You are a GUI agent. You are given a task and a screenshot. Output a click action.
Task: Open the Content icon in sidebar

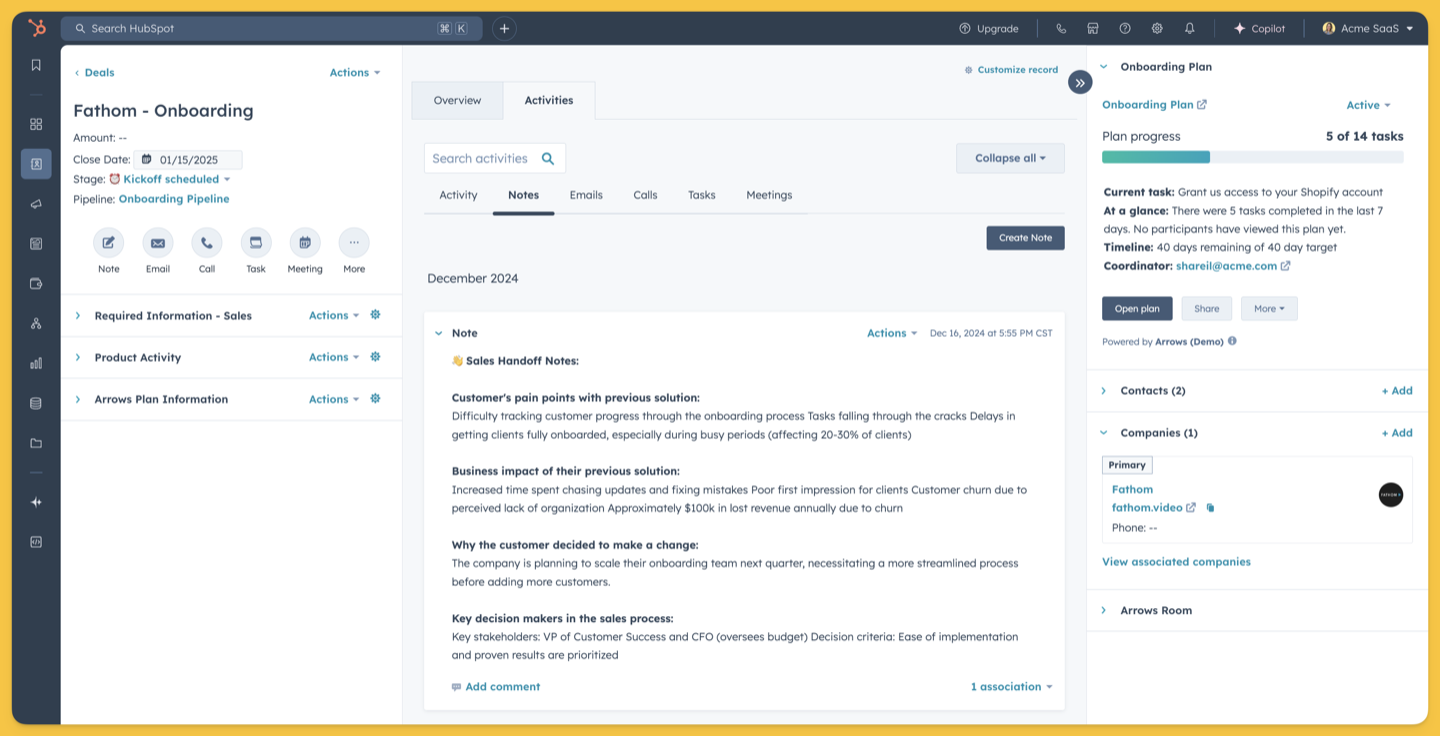(36, 243)
